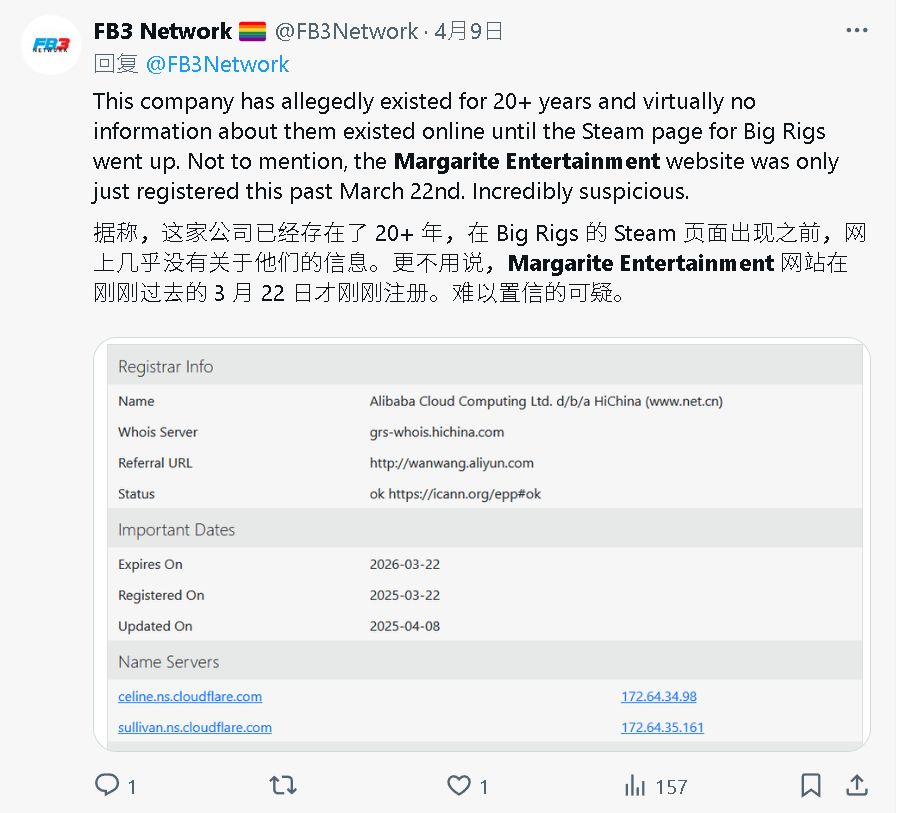Open the 4月9日 post timestamp
Image resolution: width=897 pixels, height=813 pixels.
pyautogui.click(x=468, y=31)
